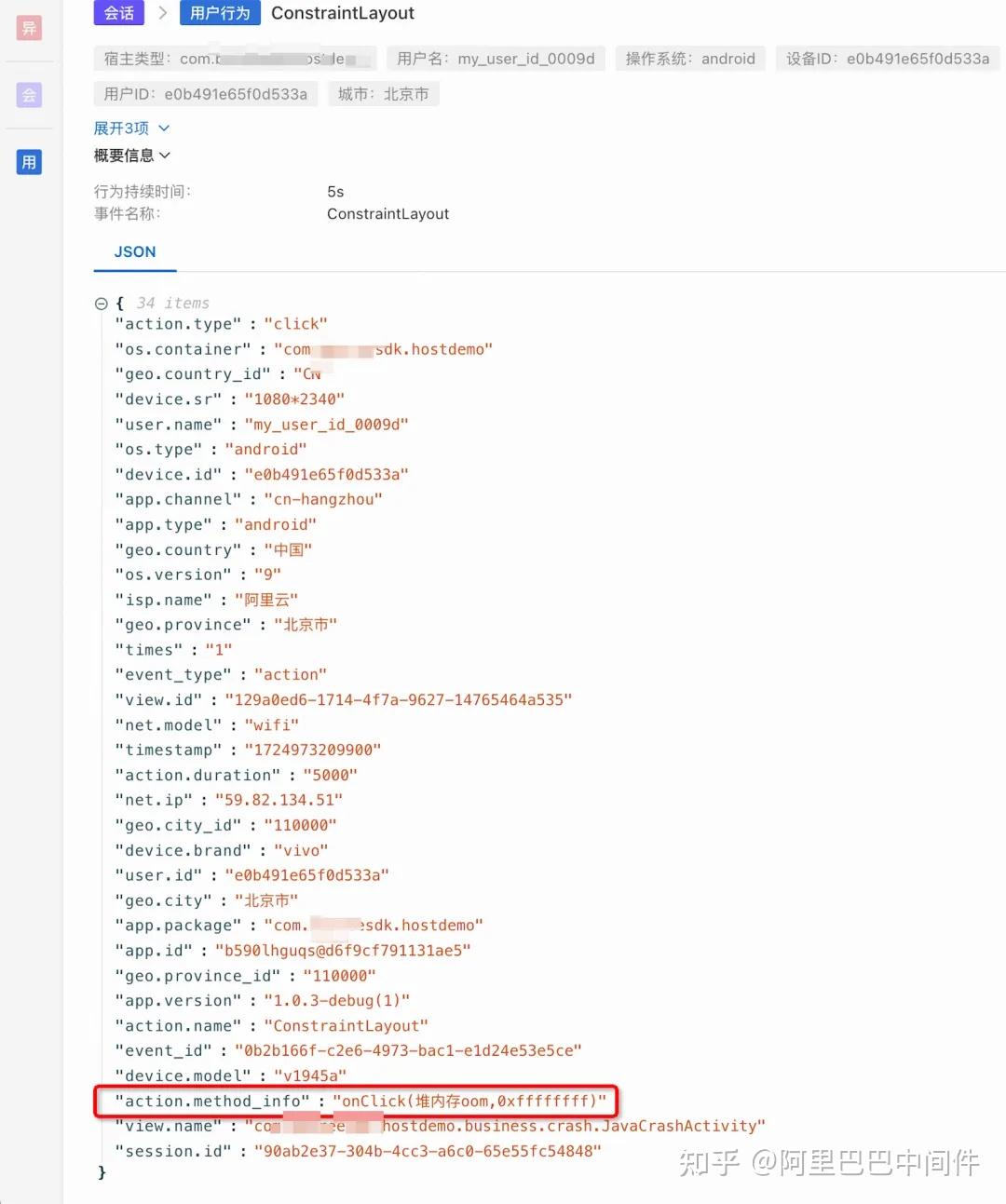The image size is (1006, 1204).
Task: Click the "1.0.3-debug(1)" app.version value
Action: tap(337, 1001)
